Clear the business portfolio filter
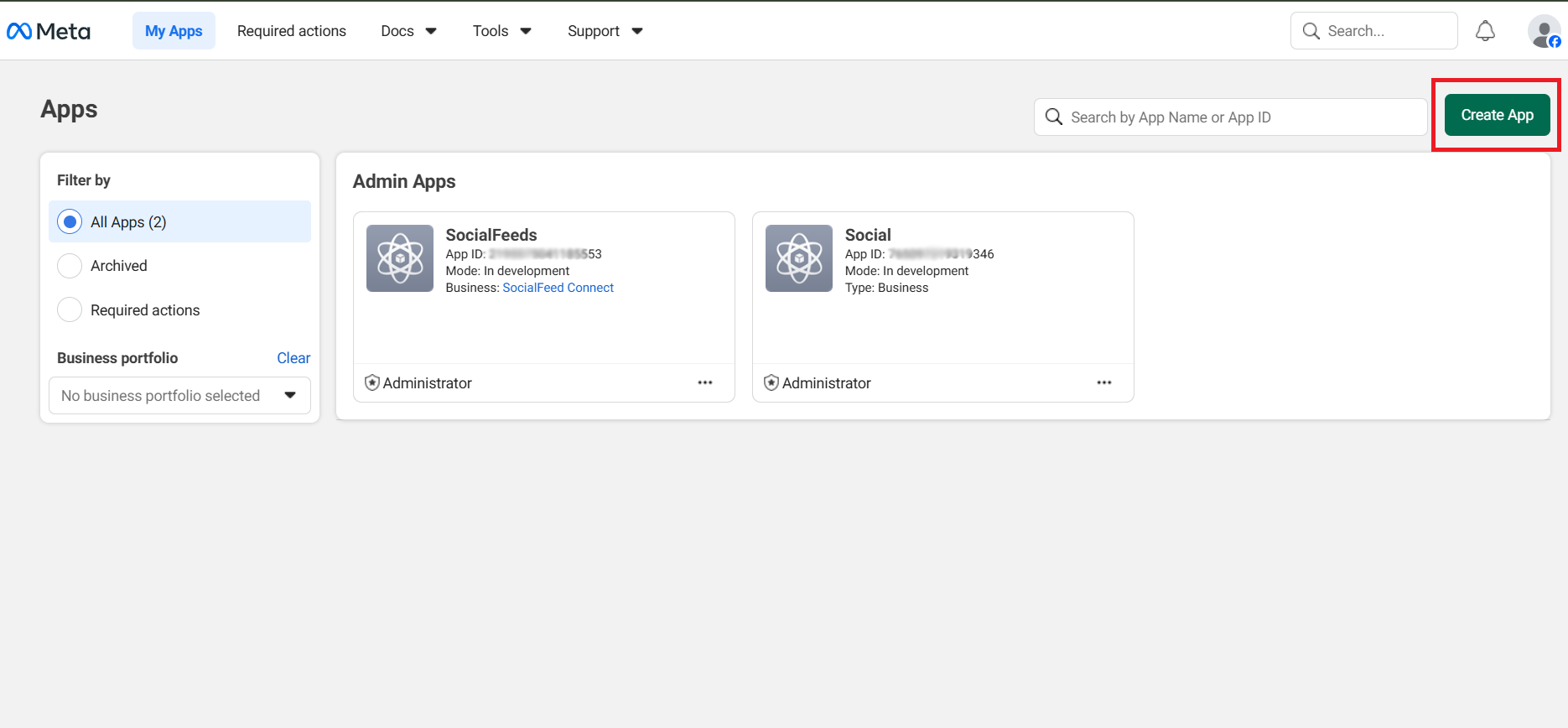1568x728 pixels. 293,358
